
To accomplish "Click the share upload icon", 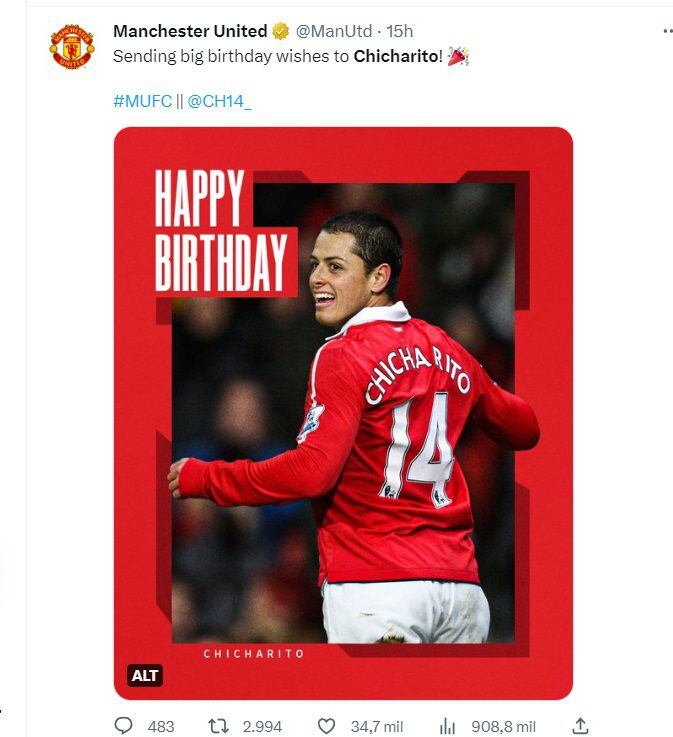I will [x=580, y=726].
